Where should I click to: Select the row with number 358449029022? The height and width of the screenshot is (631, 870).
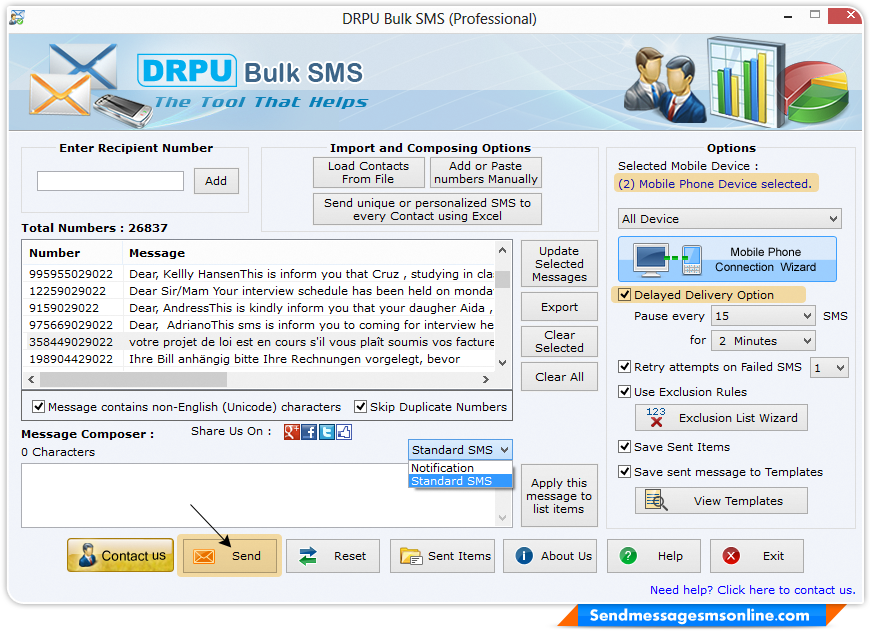coord(259,342)
